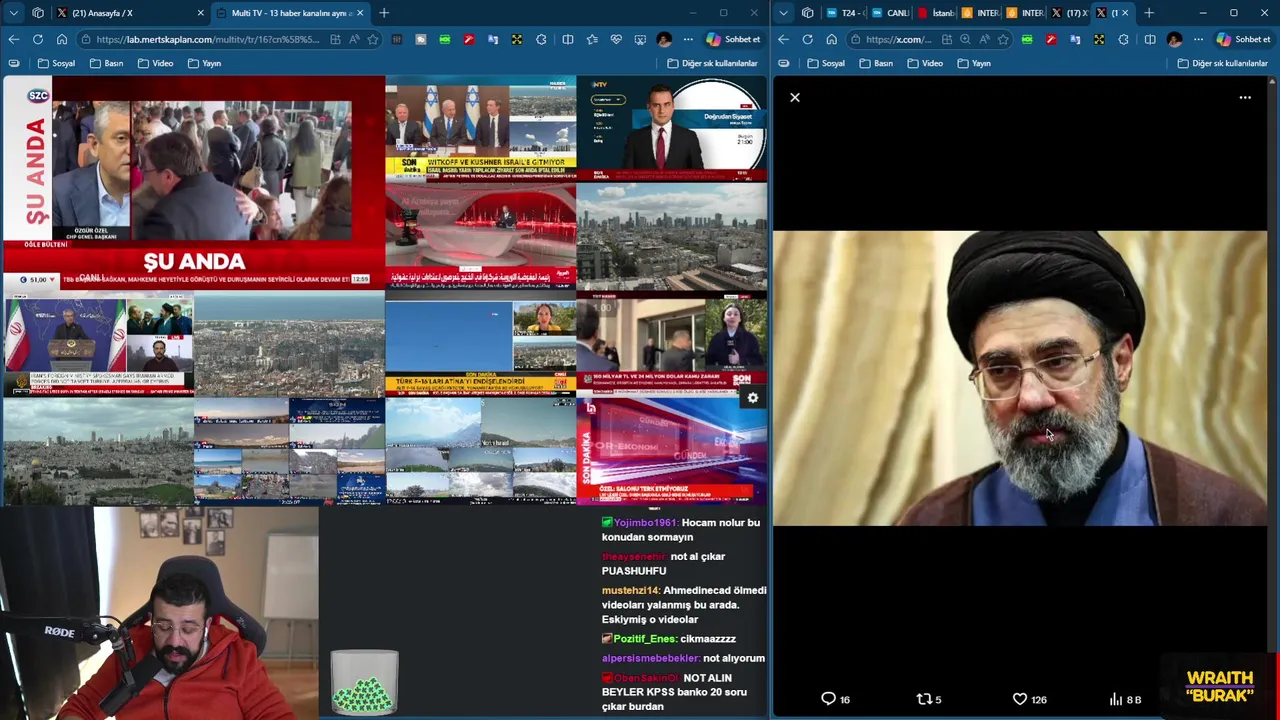
Task: Go back in right browser window
Action: 783,39
